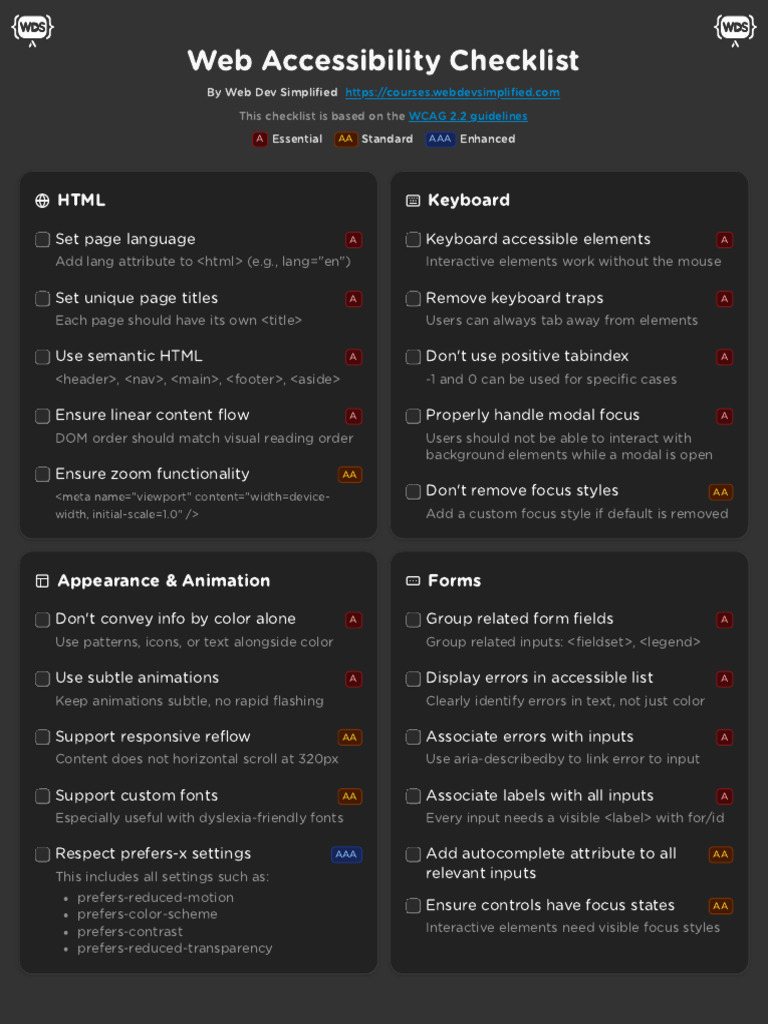The height and width of the screenshot is (1024, 768).
Task: Toggle the Associate errors with inputs checkbox
Action: [x=413, y=737]
